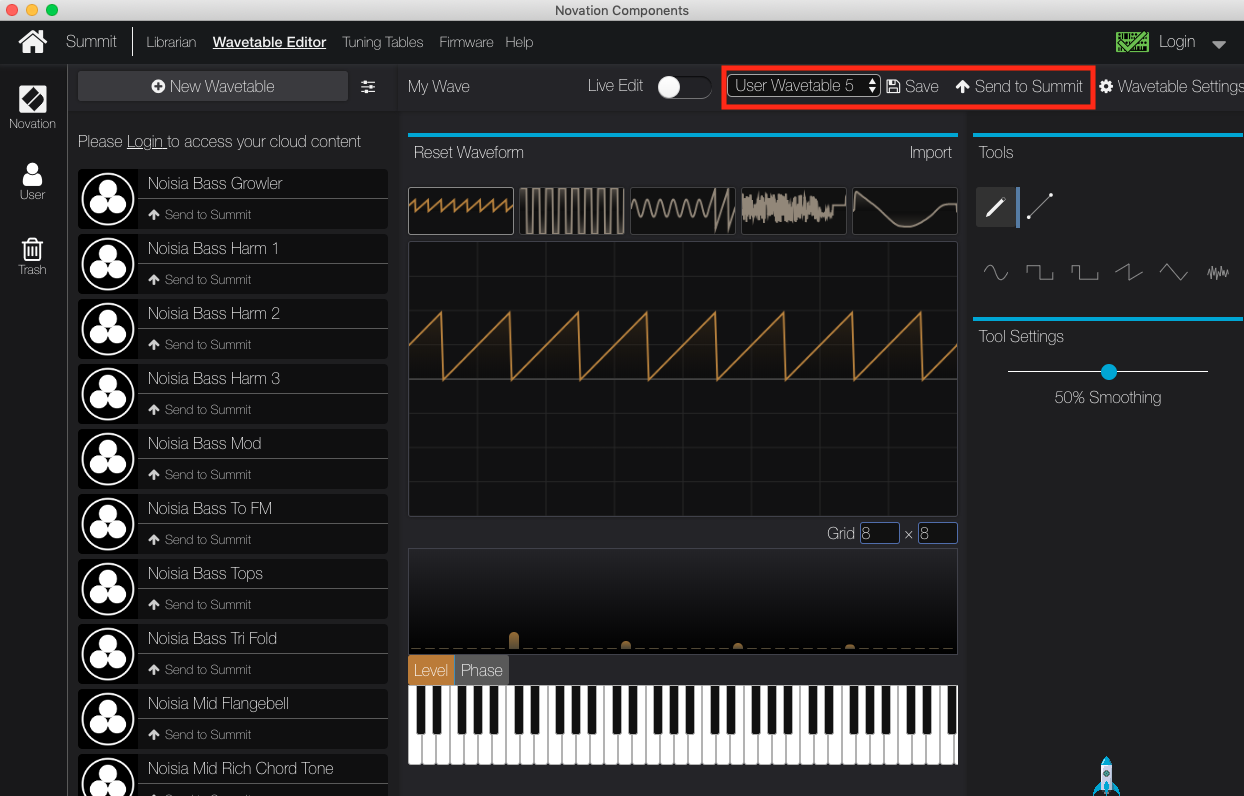This screenshot has height=796, width=1244.
Task: Select the line draw tool
Action: pyautogui.click(x=1040, y=207)
